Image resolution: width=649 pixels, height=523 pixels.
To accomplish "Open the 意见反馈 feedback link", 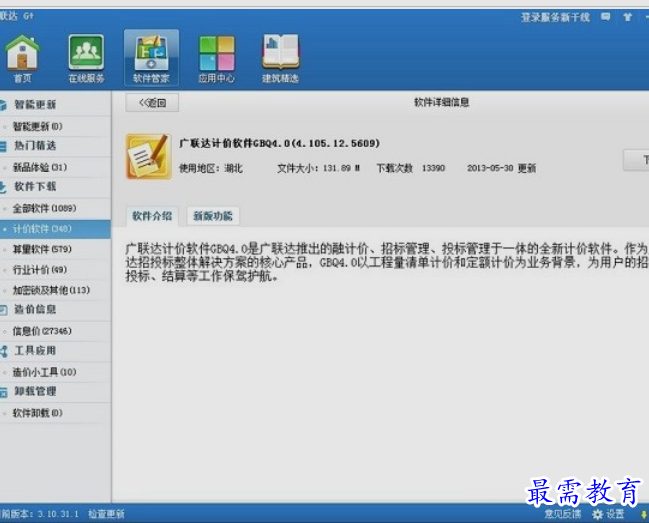I will tap(562, 514).
